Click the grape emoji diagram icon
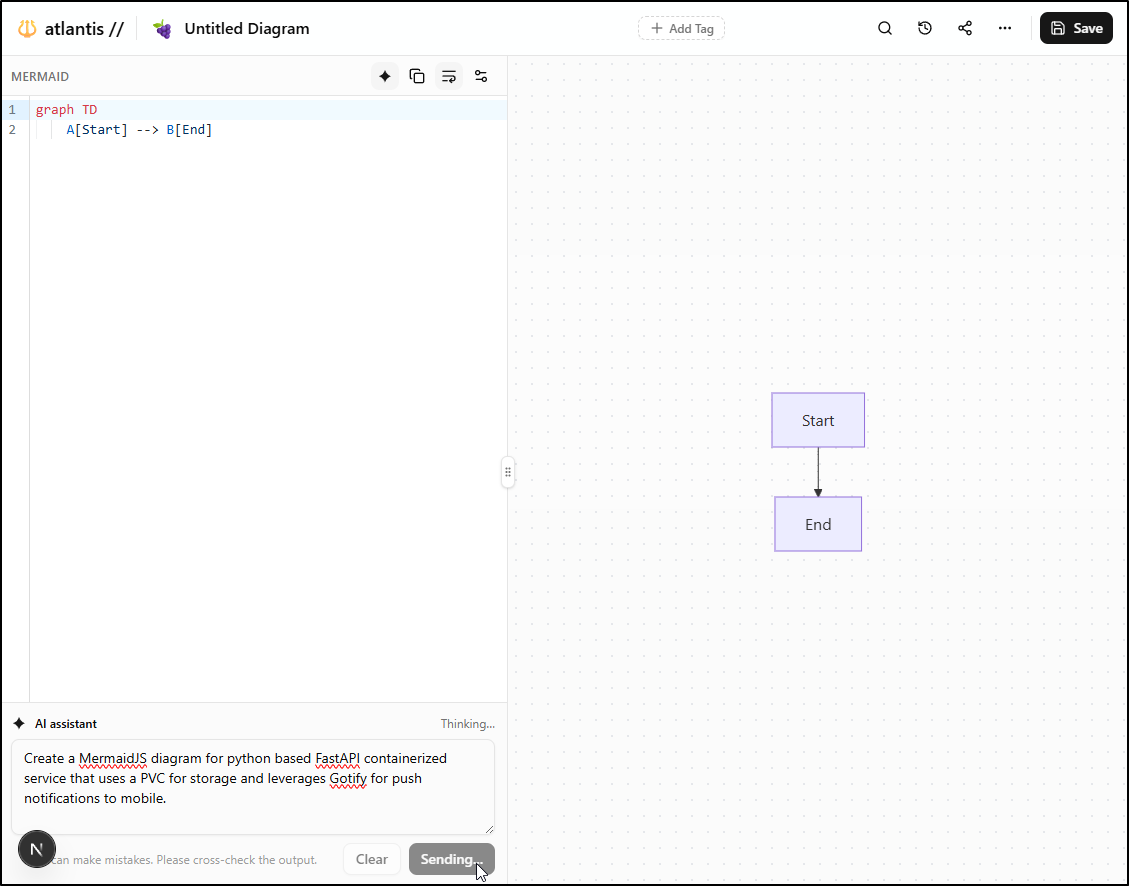The height and width of the screenshot is (886, 1129). click(x=162, y=29)
